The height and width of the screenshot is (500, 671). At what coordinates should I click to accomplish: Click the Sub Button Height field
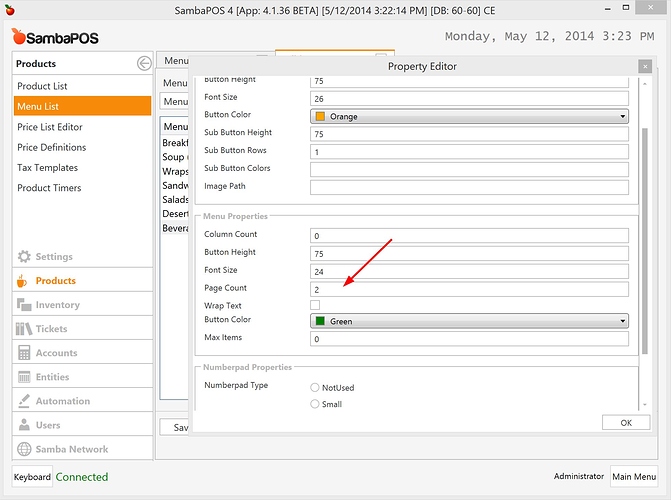(469, 134)
